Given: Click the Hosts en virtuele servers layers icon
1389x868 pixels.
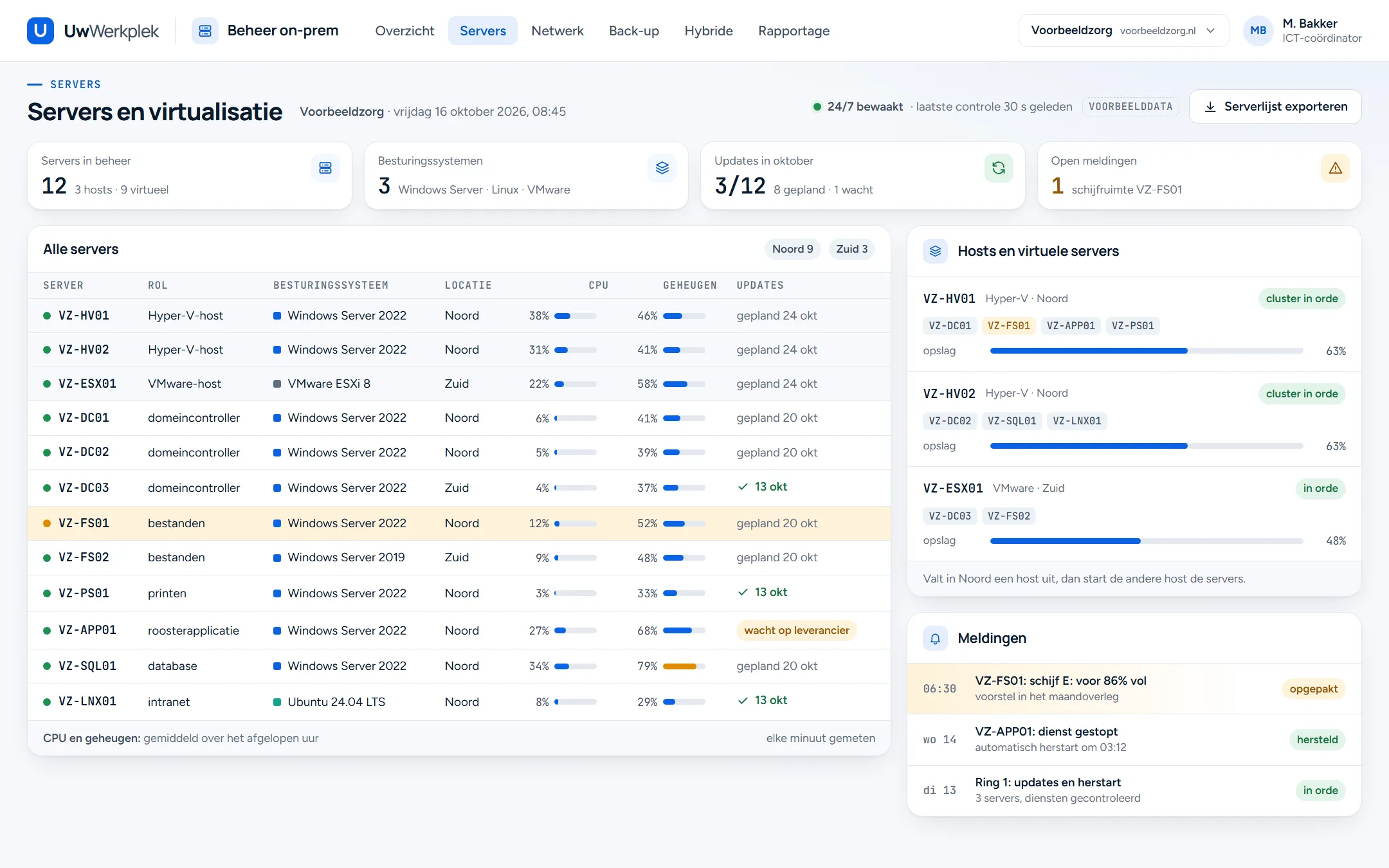Looking at the screenshot, I should tap(935, 251).
